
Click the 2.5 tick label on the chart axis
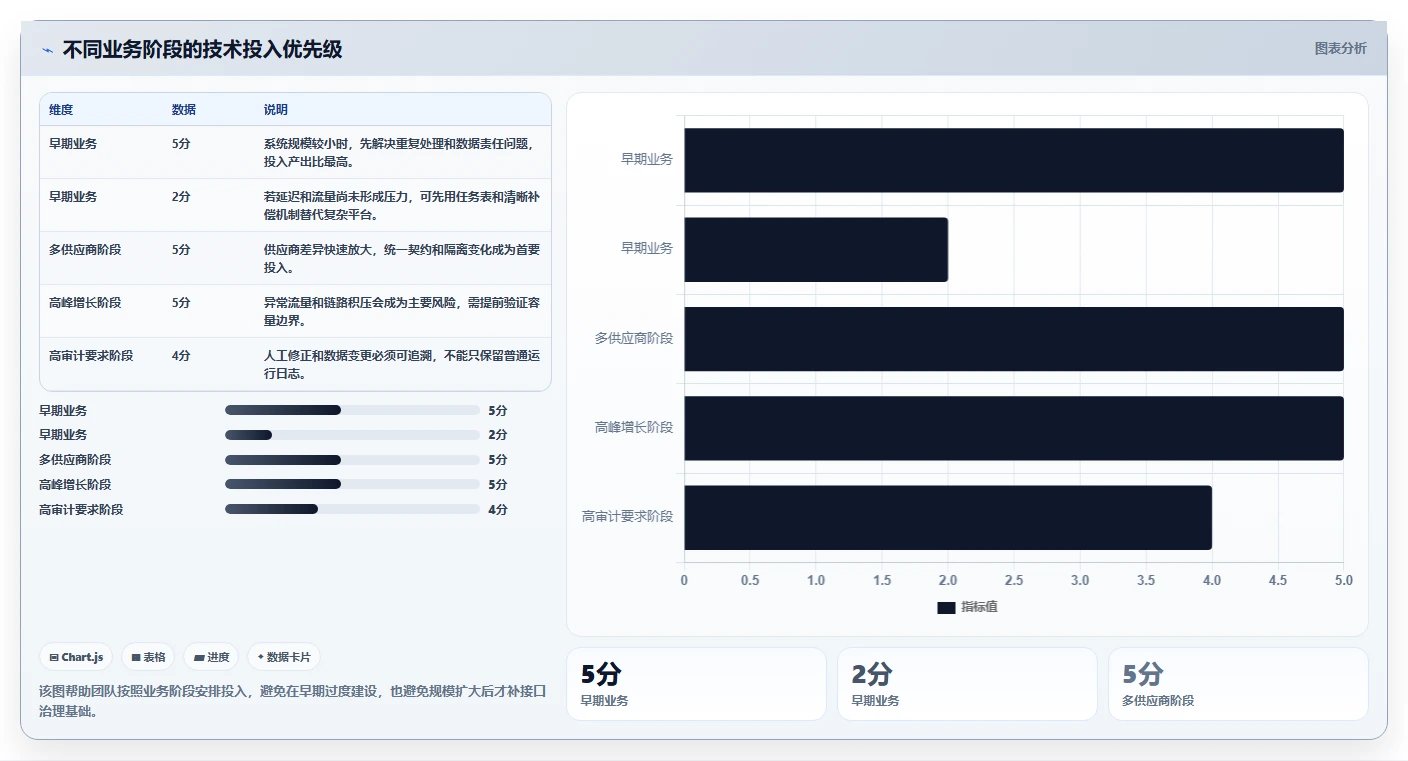click(x=1014, y=580)
